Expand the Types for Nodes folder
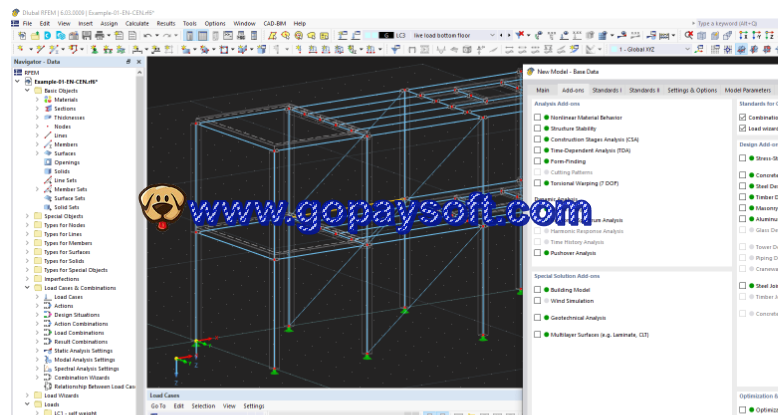The width and height of the screenshot is (778, 415). pos(27,225)
